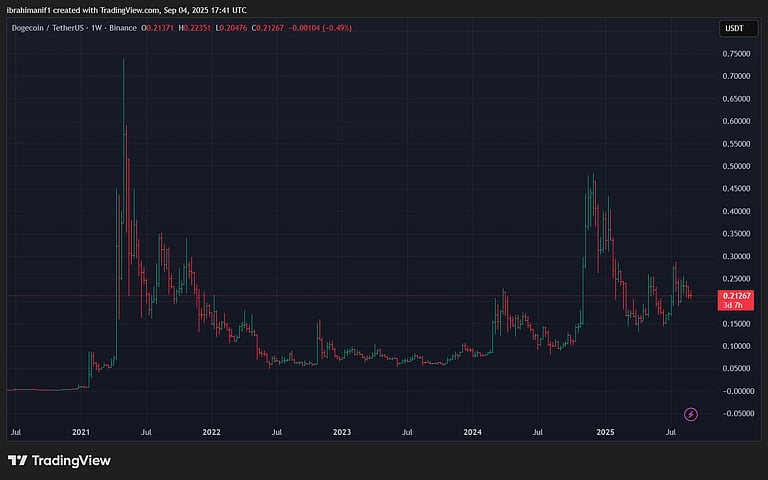Click the TradingView logo icon
This screenshot has height=480, width=768.
tap(17, 460)
